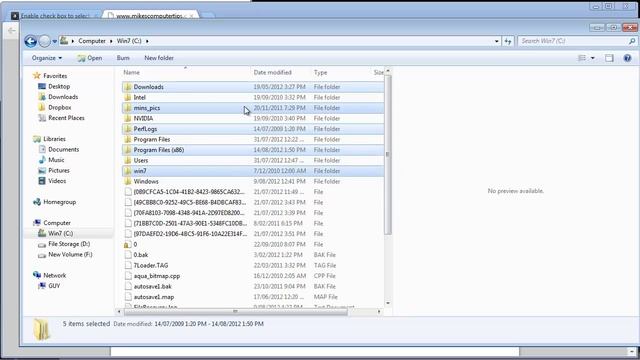Open the File Storage (D:) drive
This screenshot has height=360, width=640.
click(x=69, y=244)
